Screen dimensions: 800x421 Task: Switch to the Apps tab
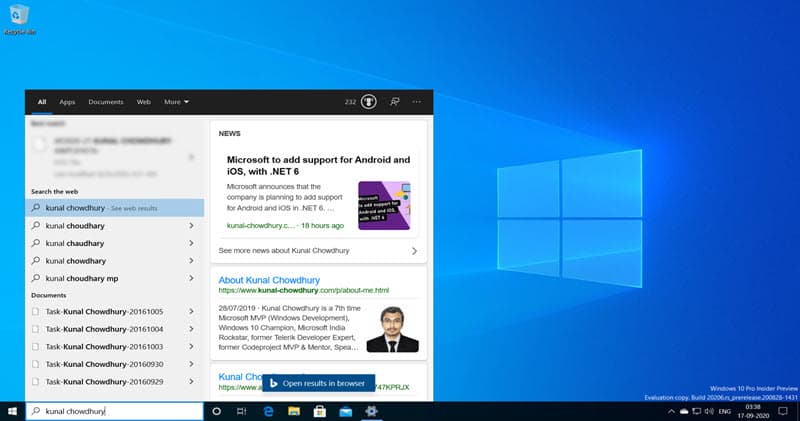(x=67, y=102)
